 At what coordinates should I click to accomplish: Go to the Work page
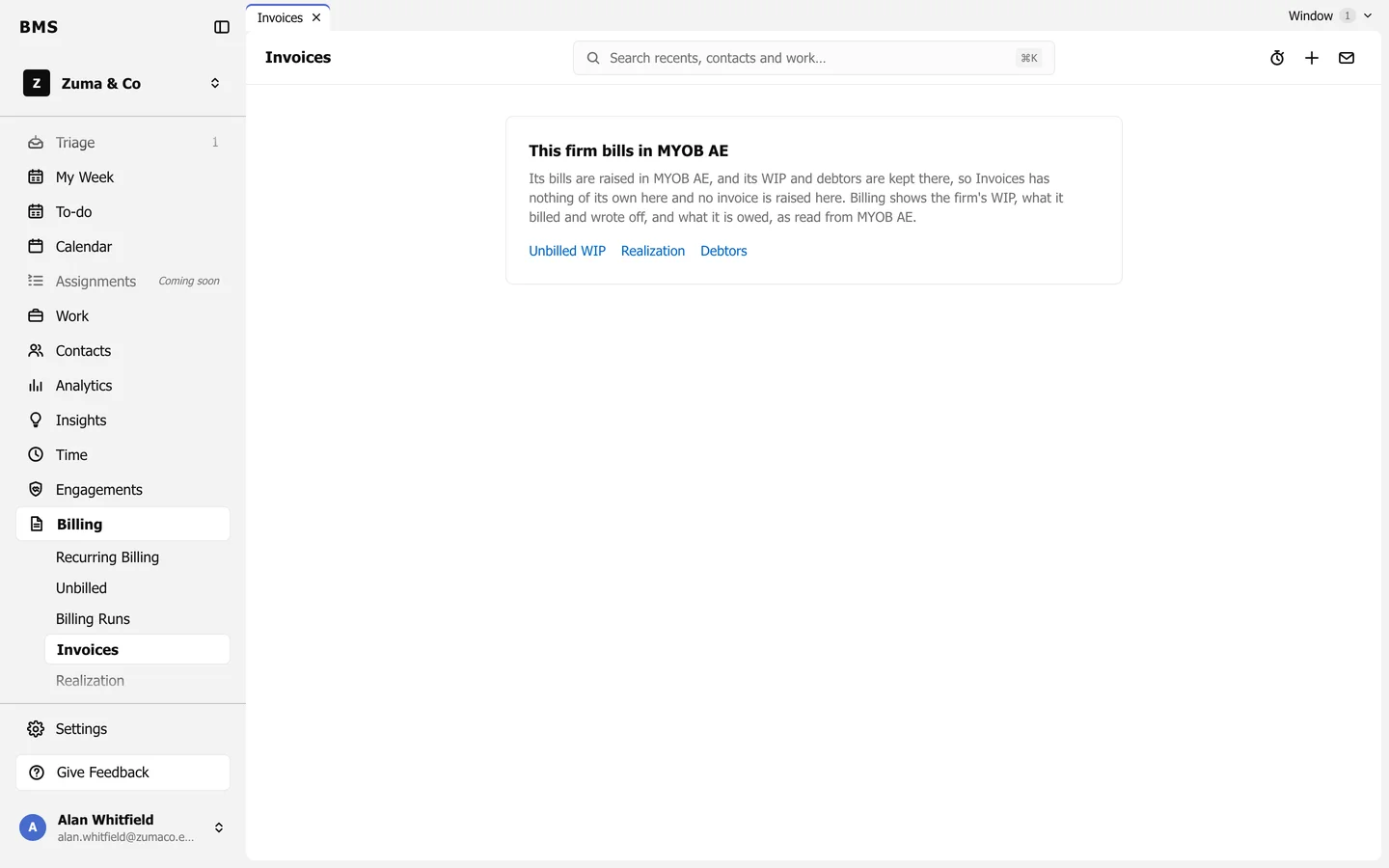pyautogui.click(x=123, y=316)
